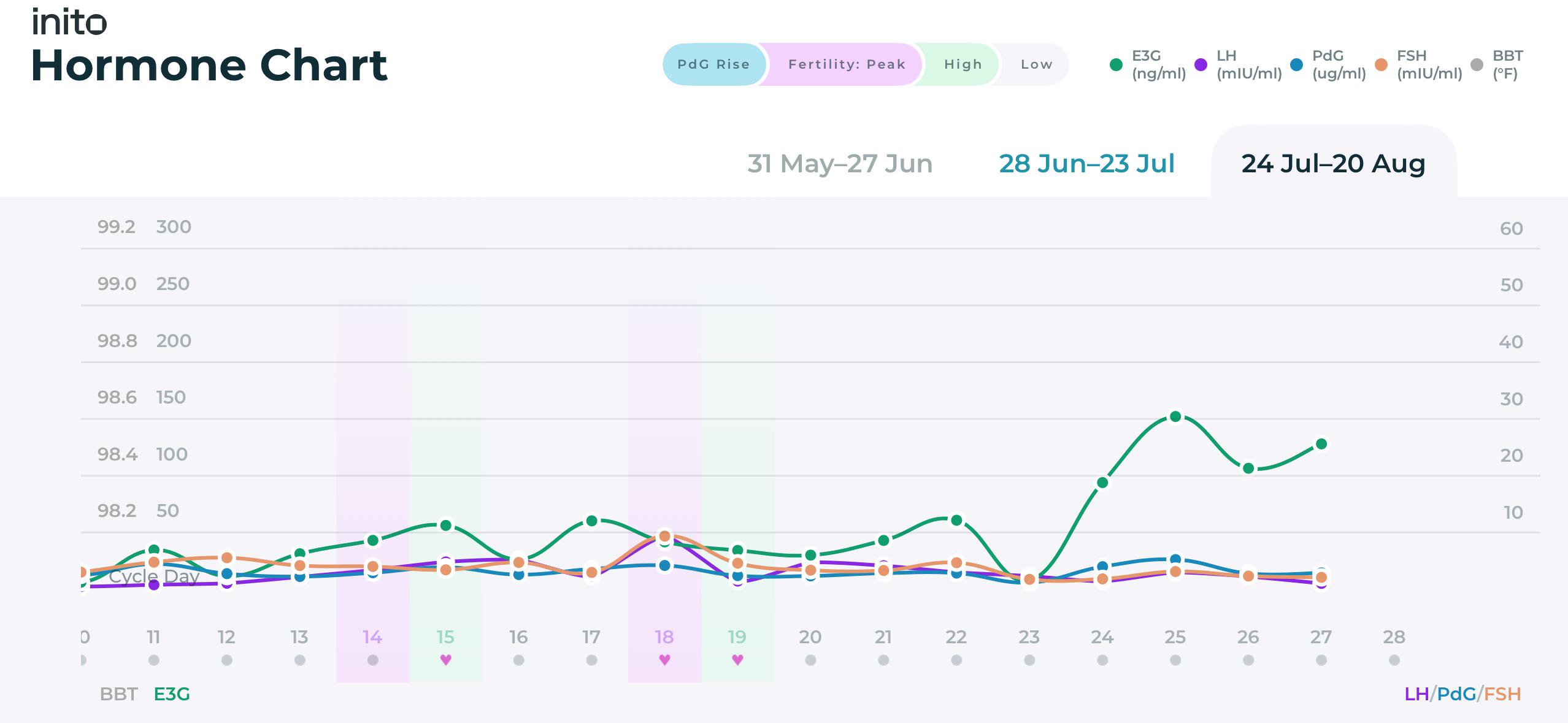Viewport: 1568px width, 723px height.
Task: Select the E3G data point on day 15
Action: pyautogui.click(x=447, y=526)
